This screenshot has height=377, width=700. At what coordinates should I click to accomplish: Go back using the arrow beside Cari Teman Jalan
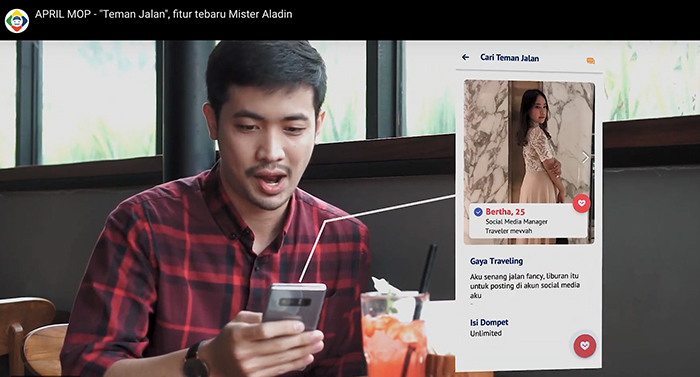pos(465,57)
